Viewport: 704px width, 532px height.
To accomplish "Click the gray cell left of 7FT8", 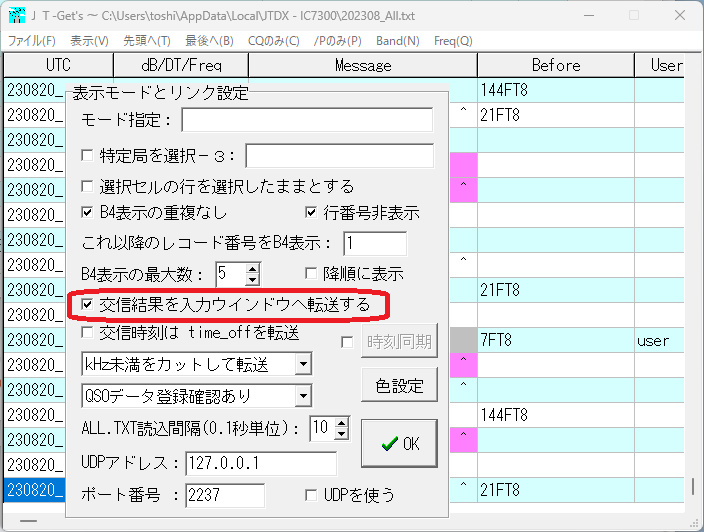I will pos(463,340).
